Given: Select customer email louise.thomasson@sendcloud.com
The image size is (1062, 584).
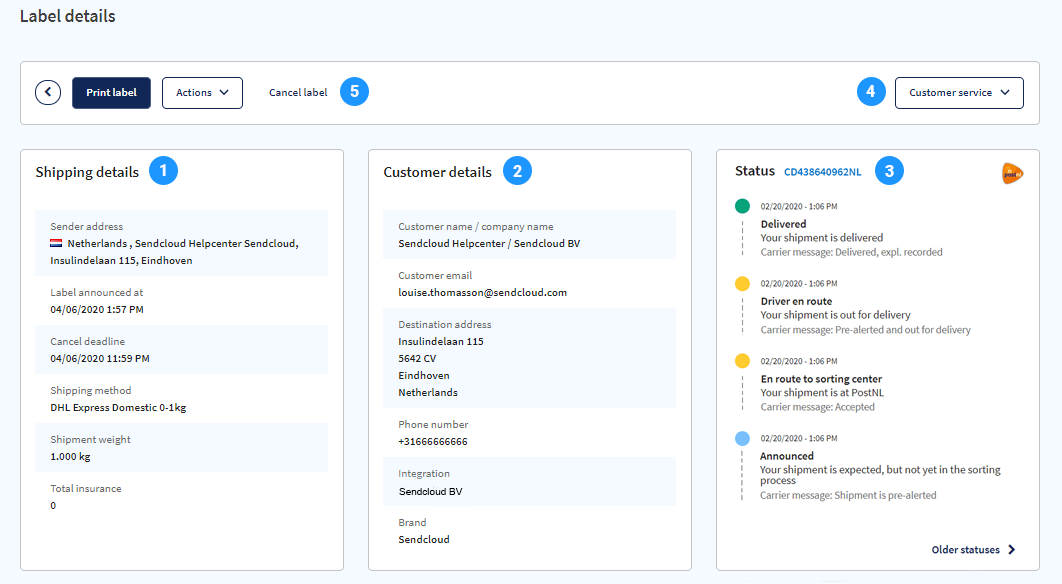Looking at the screenshot, I should (x=482, y=293).
